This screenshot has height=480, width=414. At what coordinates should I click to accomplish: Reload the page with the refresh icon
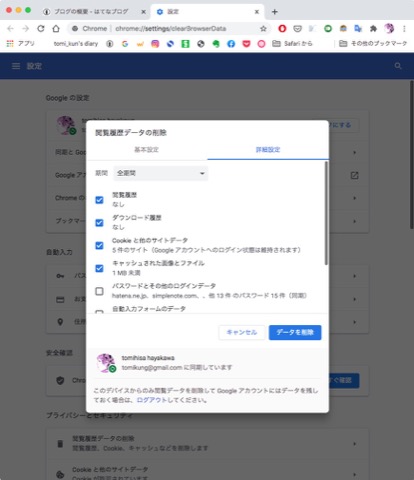[x=41, y=29]
